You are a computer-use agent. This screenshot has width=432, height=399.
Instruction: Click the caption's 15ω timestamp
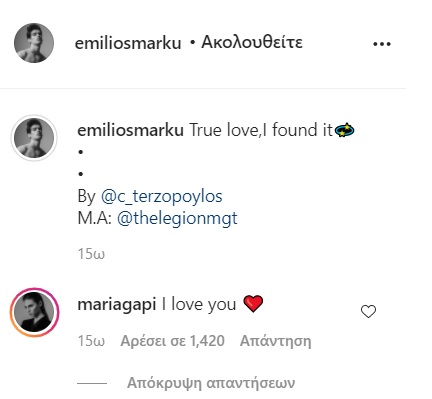[91, 254]
